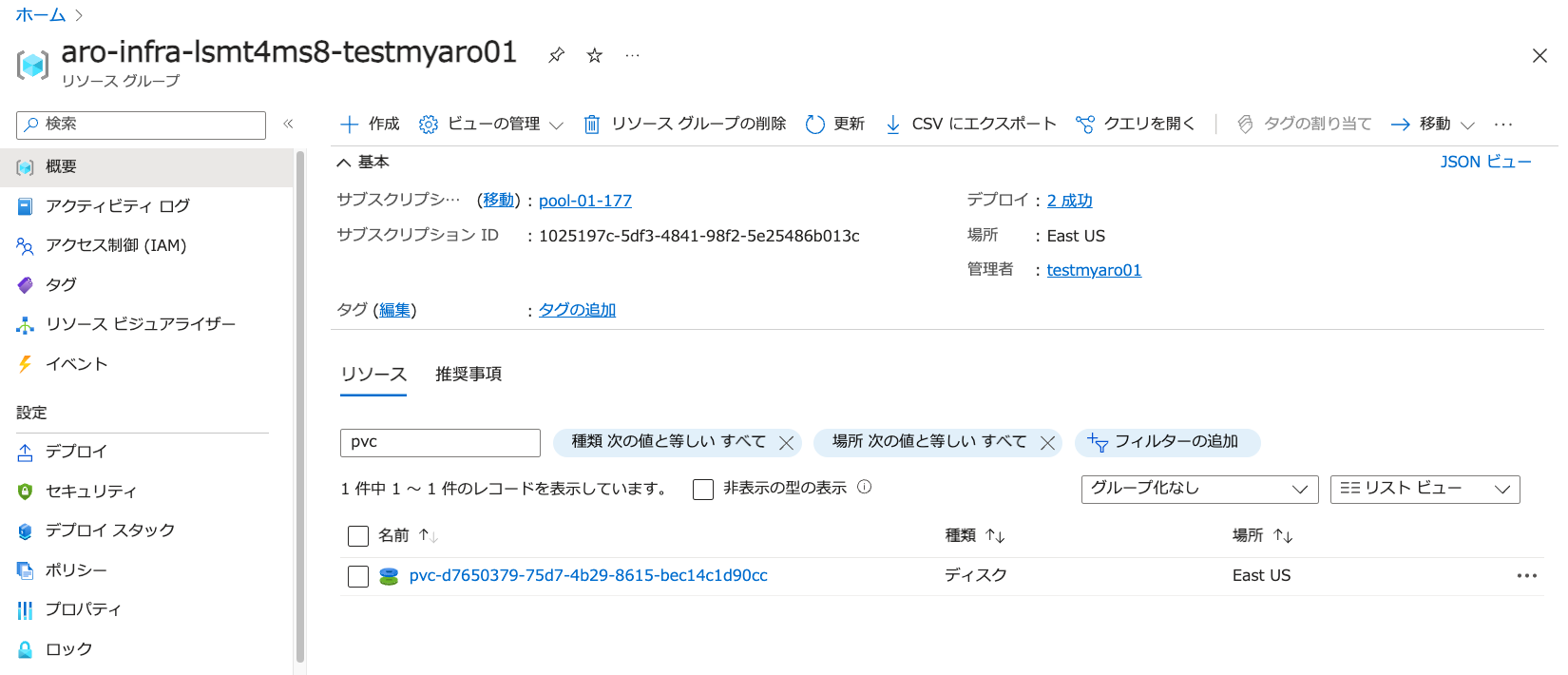This screenshot has width=1568, height=675.
Task: Click the disk icon of the pvc resource
Action: point(389,576)
